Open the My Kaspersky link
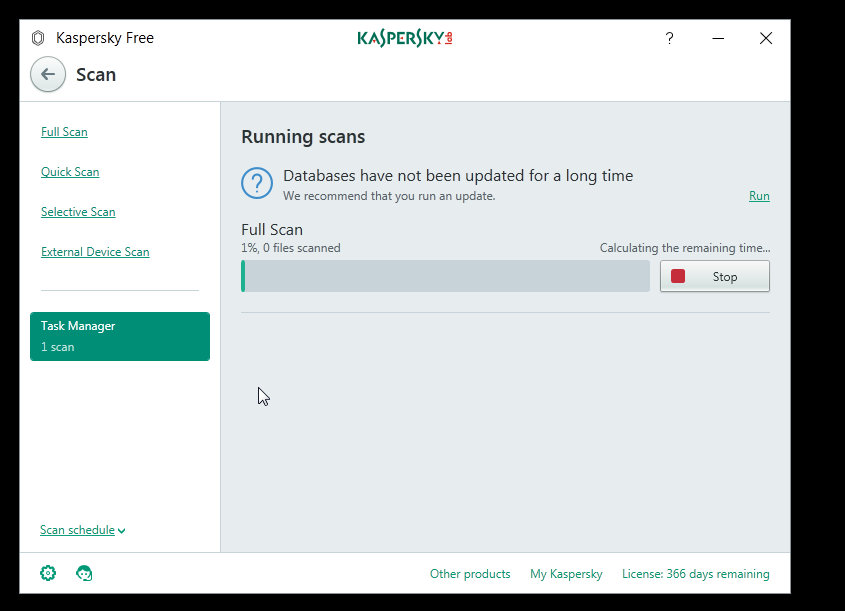The width and height of the screenshot is (845, 611). (566, 574)
